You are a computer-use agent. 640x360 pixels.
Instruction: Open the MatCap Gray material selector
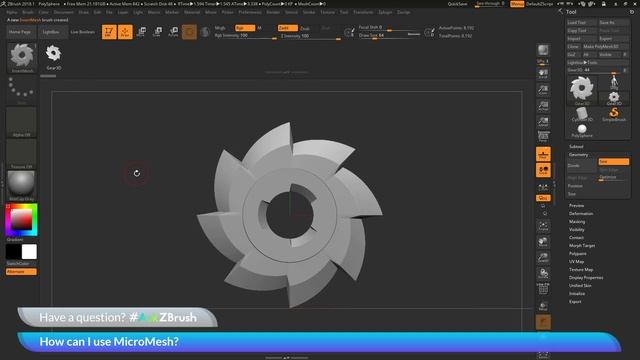pyautogui.click(x=21, y=186)
